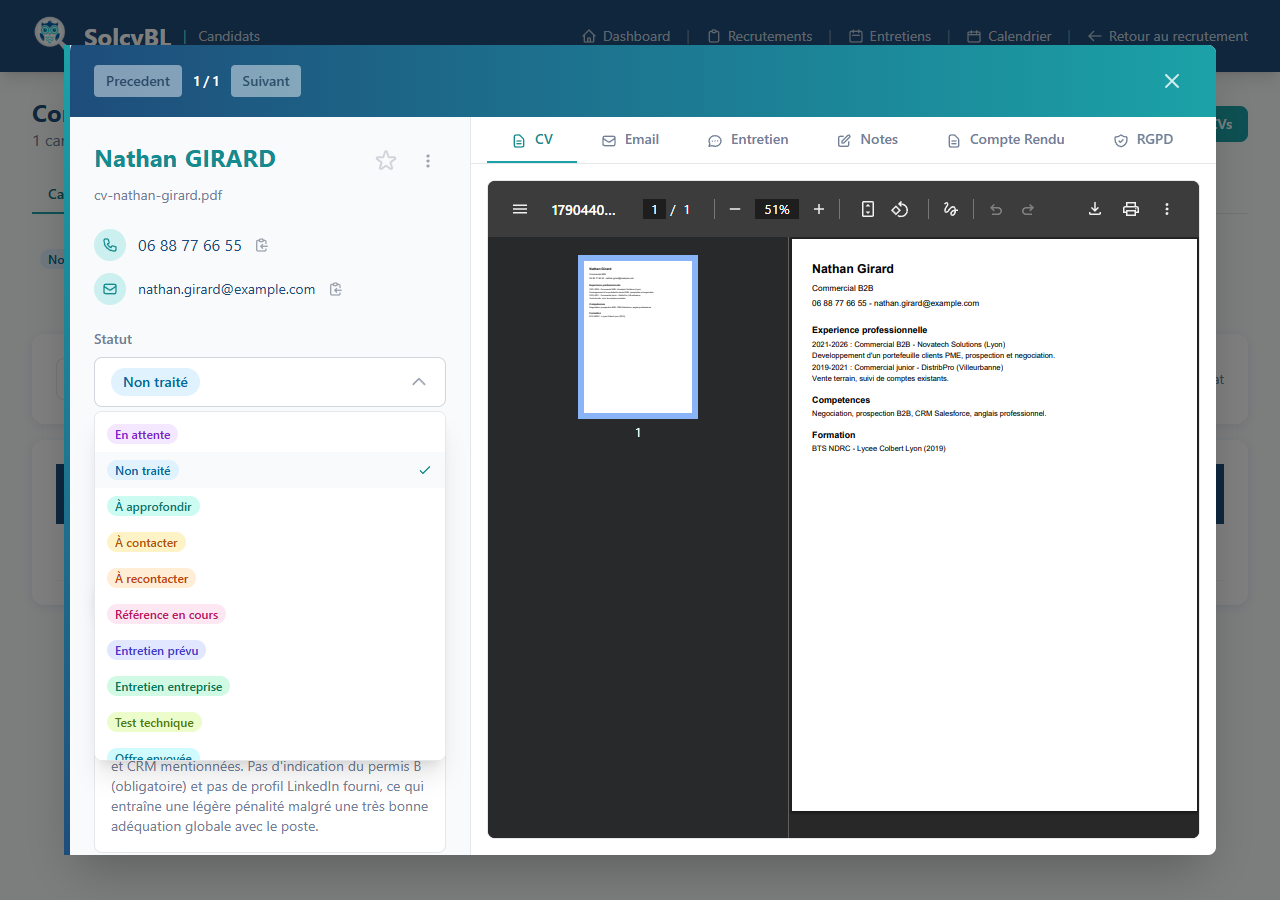Show the RGPD tab

coord(1143,140)
